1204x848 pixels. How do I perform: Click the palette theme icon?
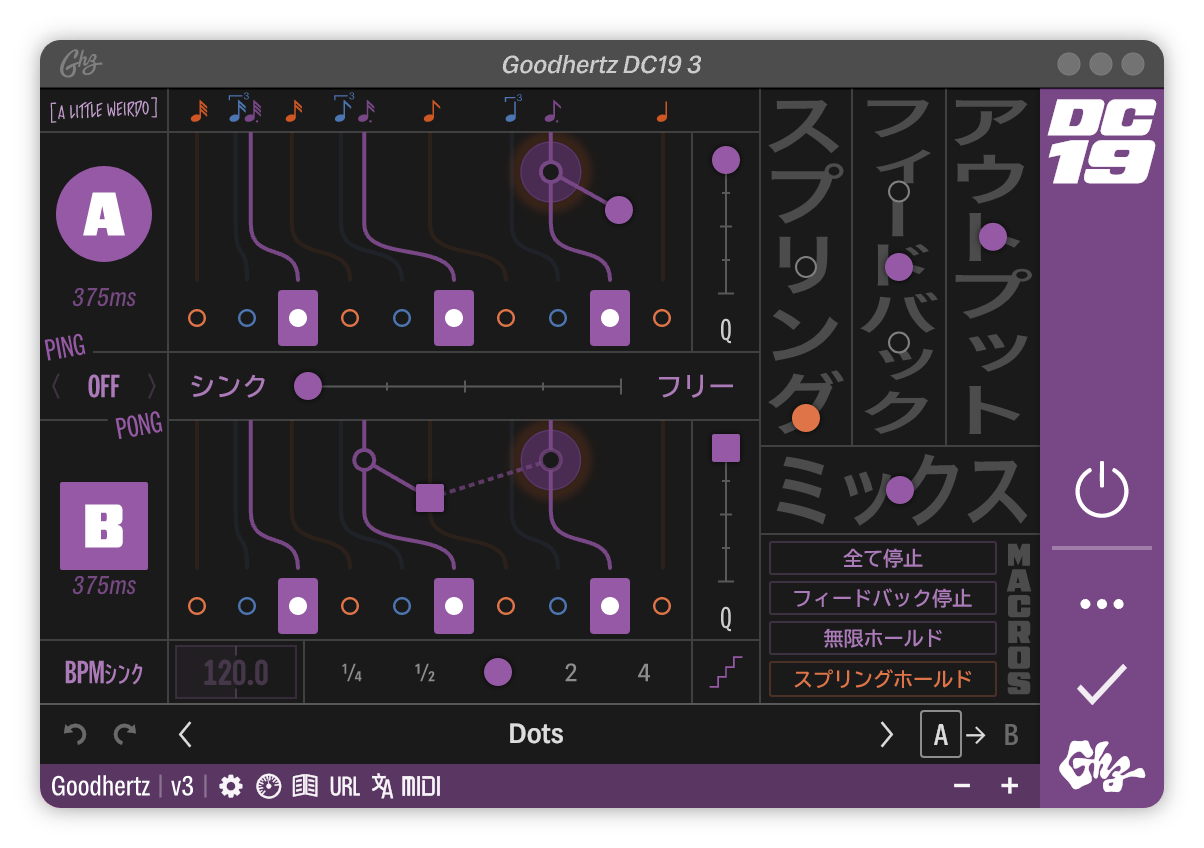(268, 786)
